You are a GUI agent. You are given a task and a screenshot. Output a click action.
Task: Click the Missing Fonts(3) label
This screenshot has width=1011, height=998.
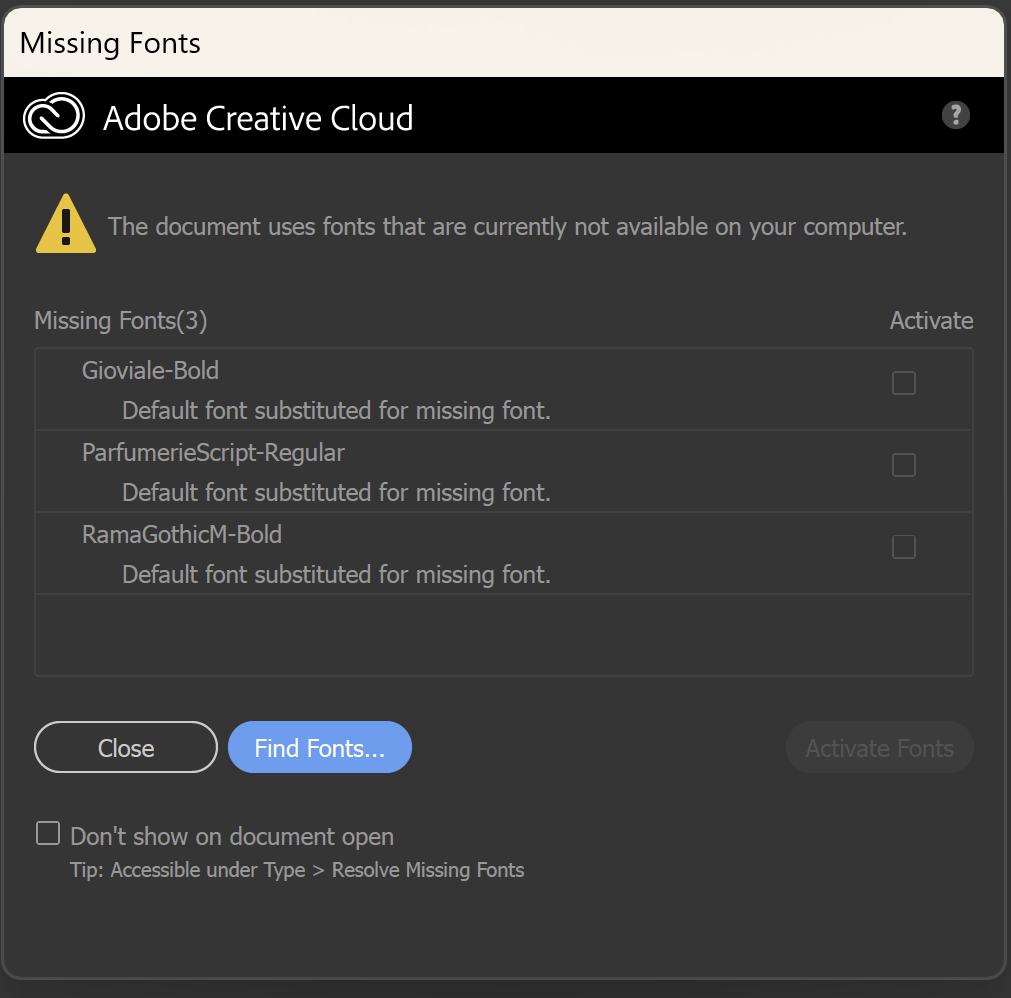119,320
